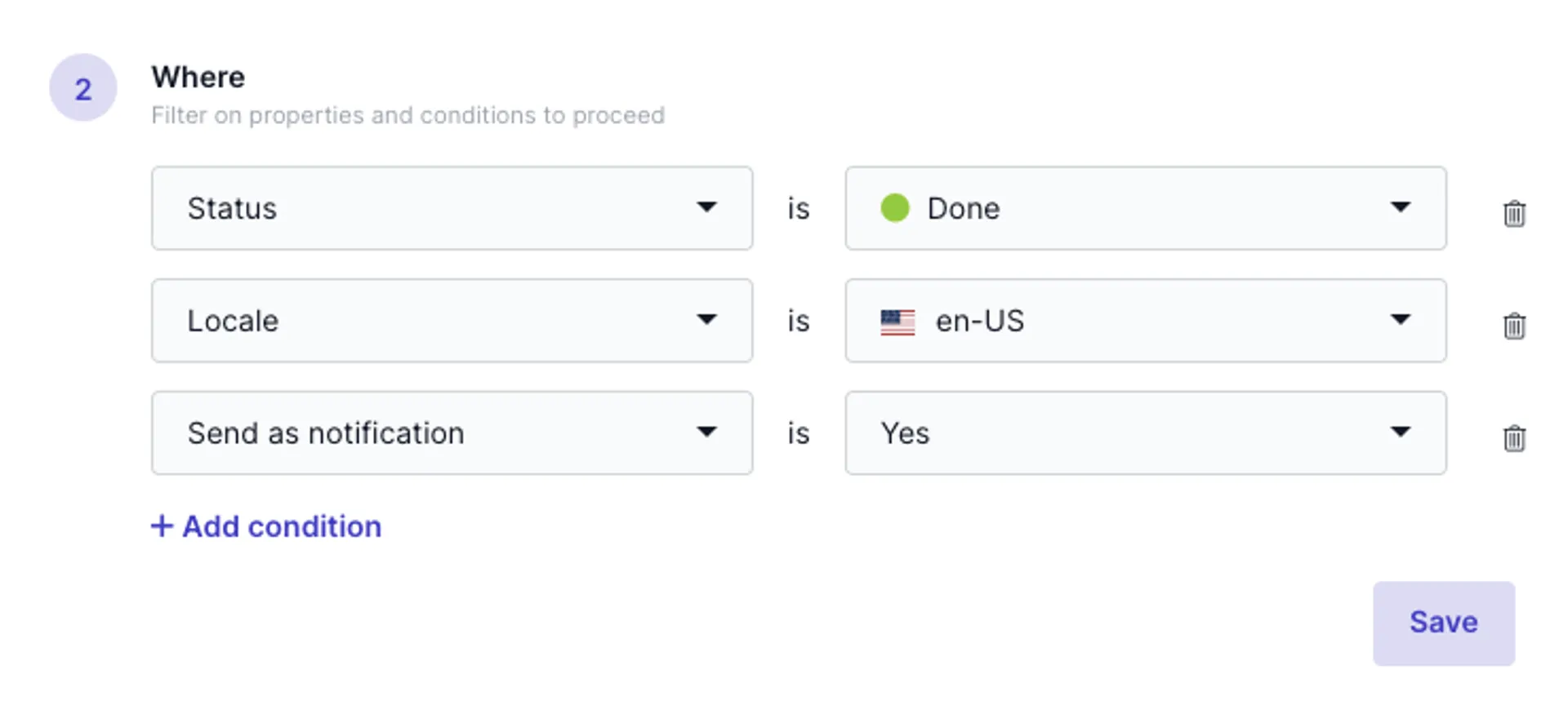Viewport: 1568px width, 719px height.
Task: Open the Locale property dropdown
Action: click(x=452, y=321)
